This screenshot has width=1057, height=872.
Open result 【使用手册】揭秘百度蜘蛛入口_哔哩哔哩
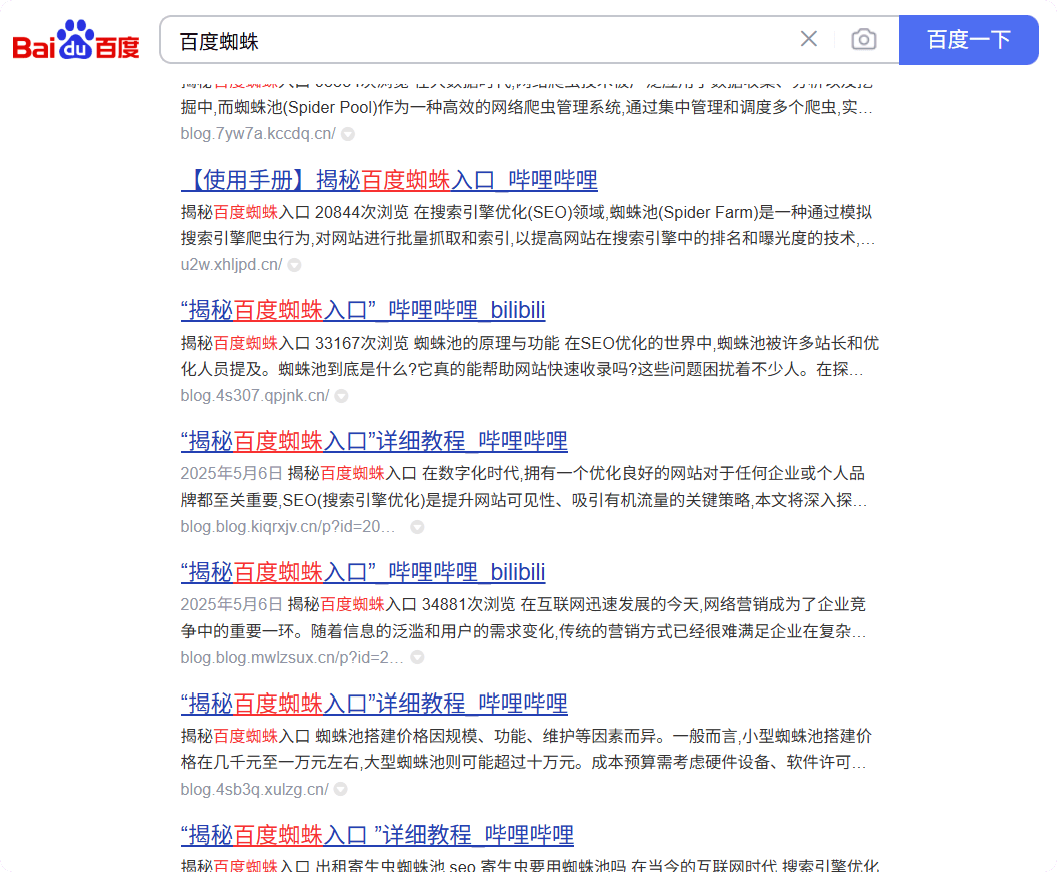(389, 180)
